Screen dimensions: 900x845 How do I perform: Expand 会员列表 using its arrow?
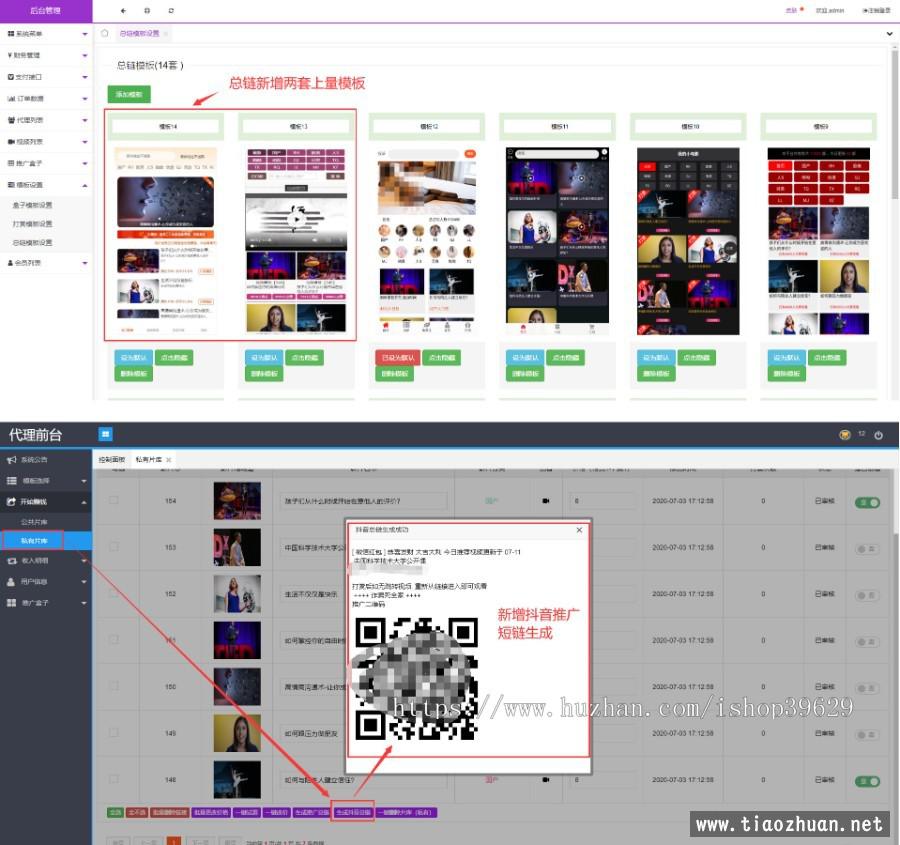click(x=85, y=263)
